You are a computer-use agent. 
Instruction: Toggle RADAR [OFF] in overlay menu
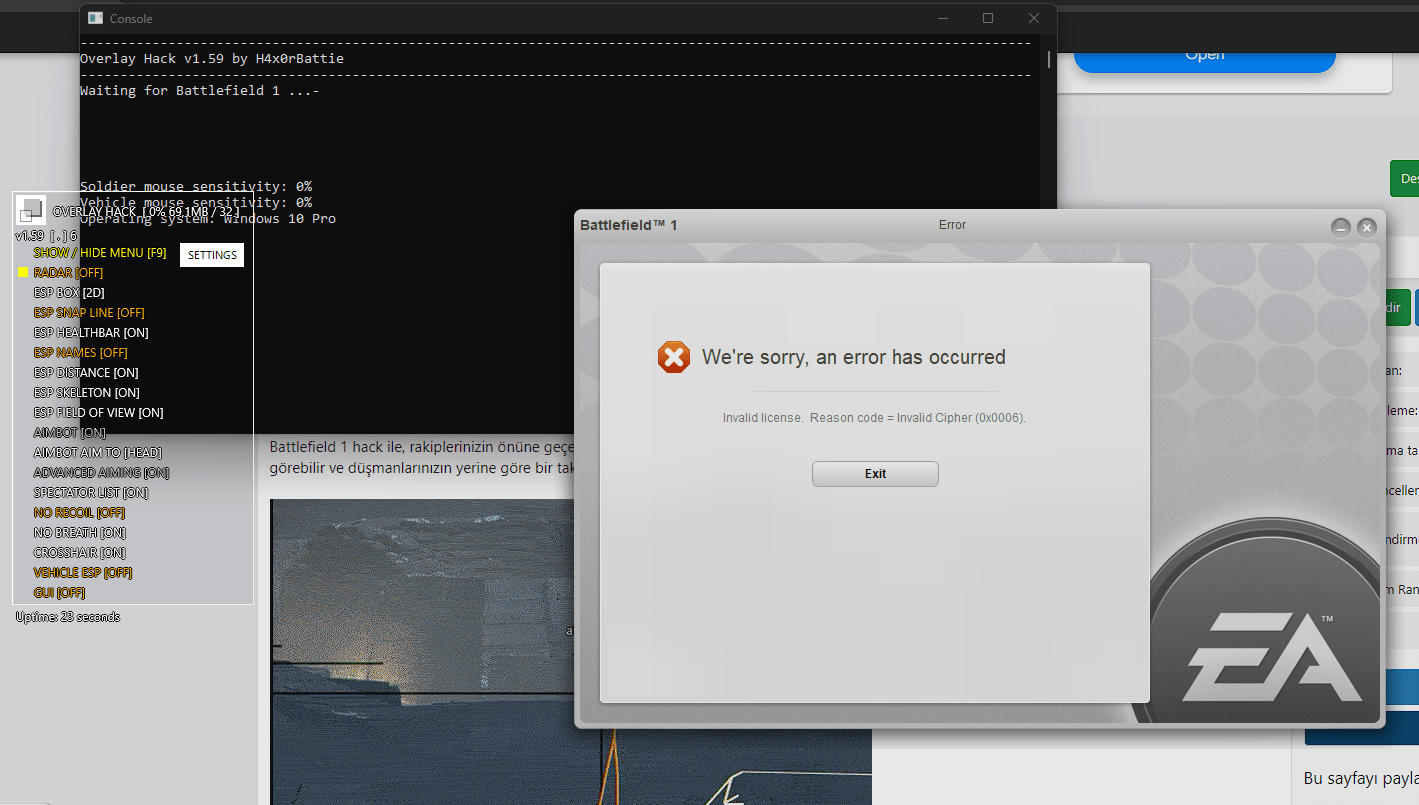coord(68,272)
